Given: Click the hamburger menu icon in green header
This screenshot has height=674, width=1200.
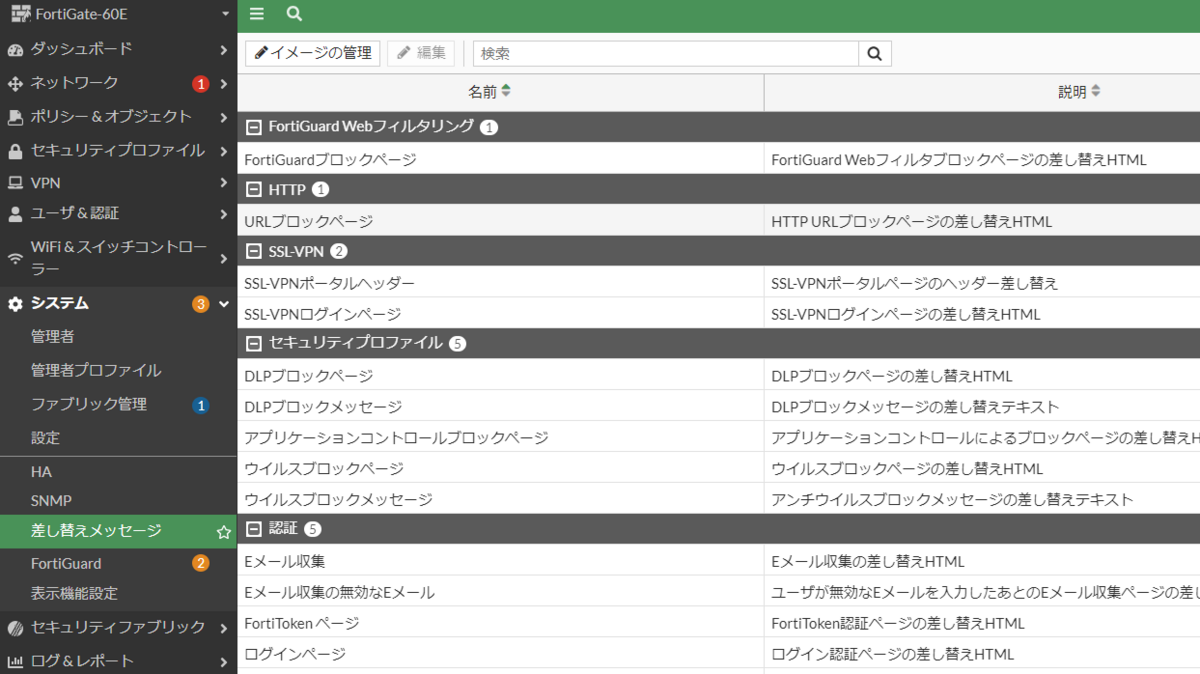Looking at the screenshot, I should click(257, 14).
